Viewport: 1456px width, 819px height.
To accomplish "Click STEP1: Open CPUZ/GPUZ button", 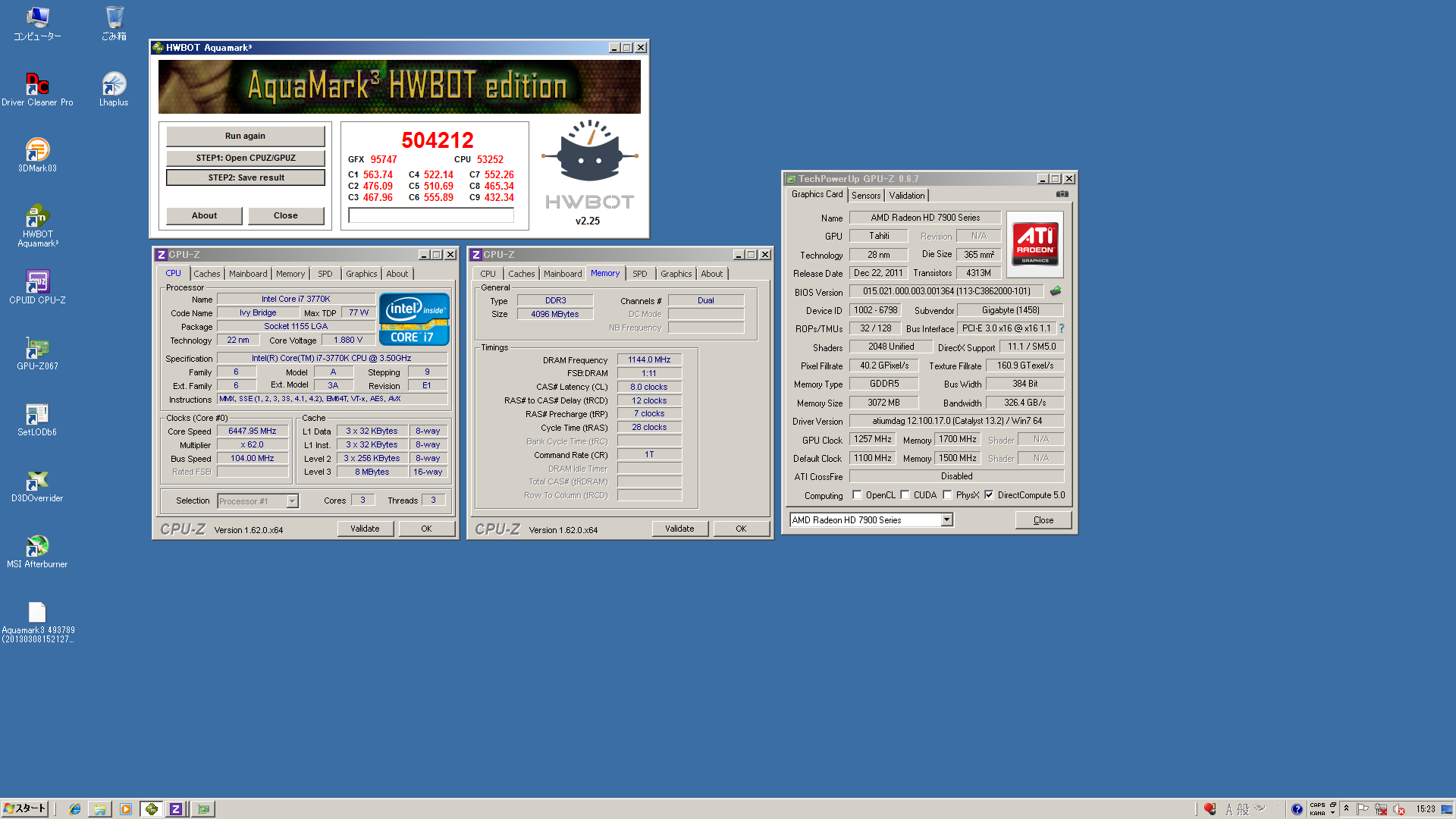I will (245, 158).
